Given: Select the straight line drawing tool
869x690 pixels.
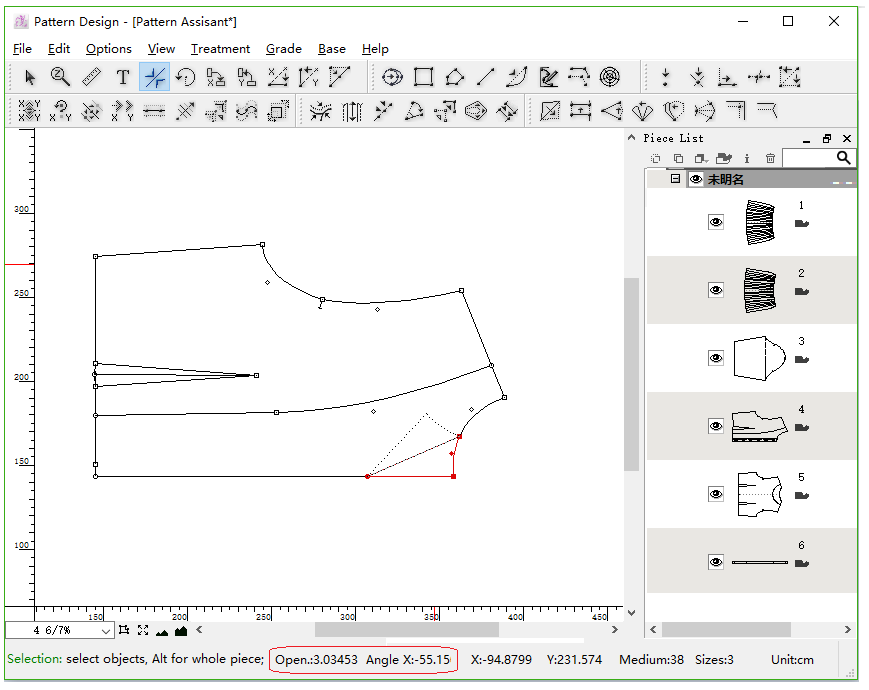Looking at the screenshot, I should [x=486, y=77].
